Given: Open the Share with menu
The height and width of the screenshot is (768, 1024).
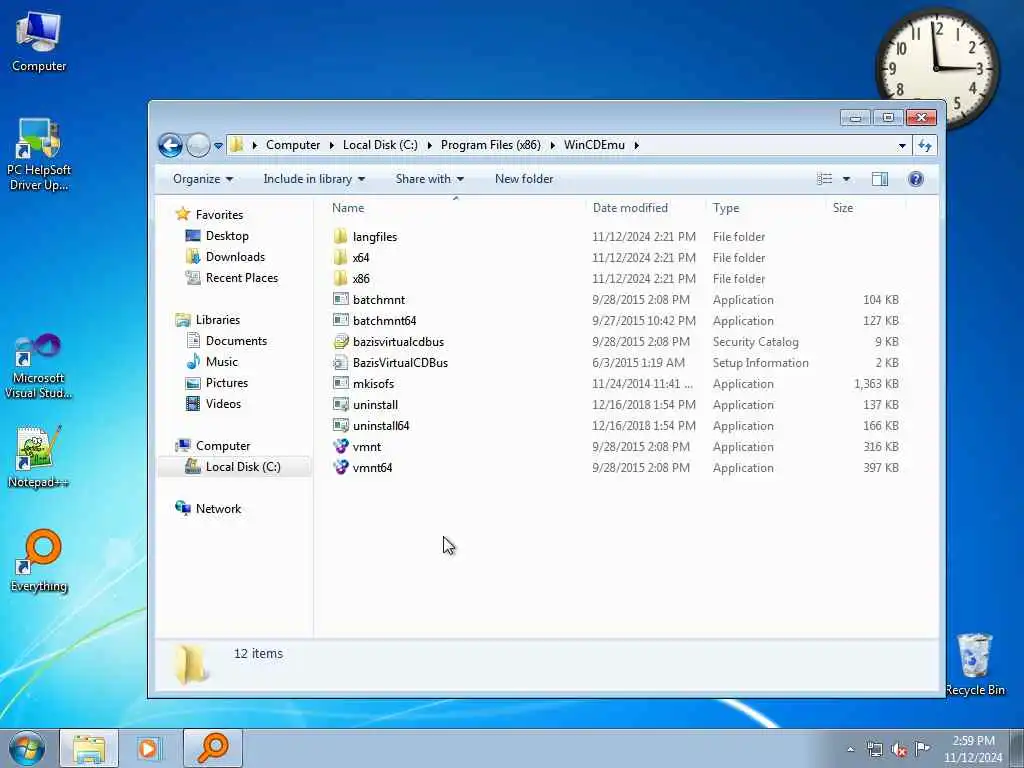Looking at the screenshot, I should 429,179.
